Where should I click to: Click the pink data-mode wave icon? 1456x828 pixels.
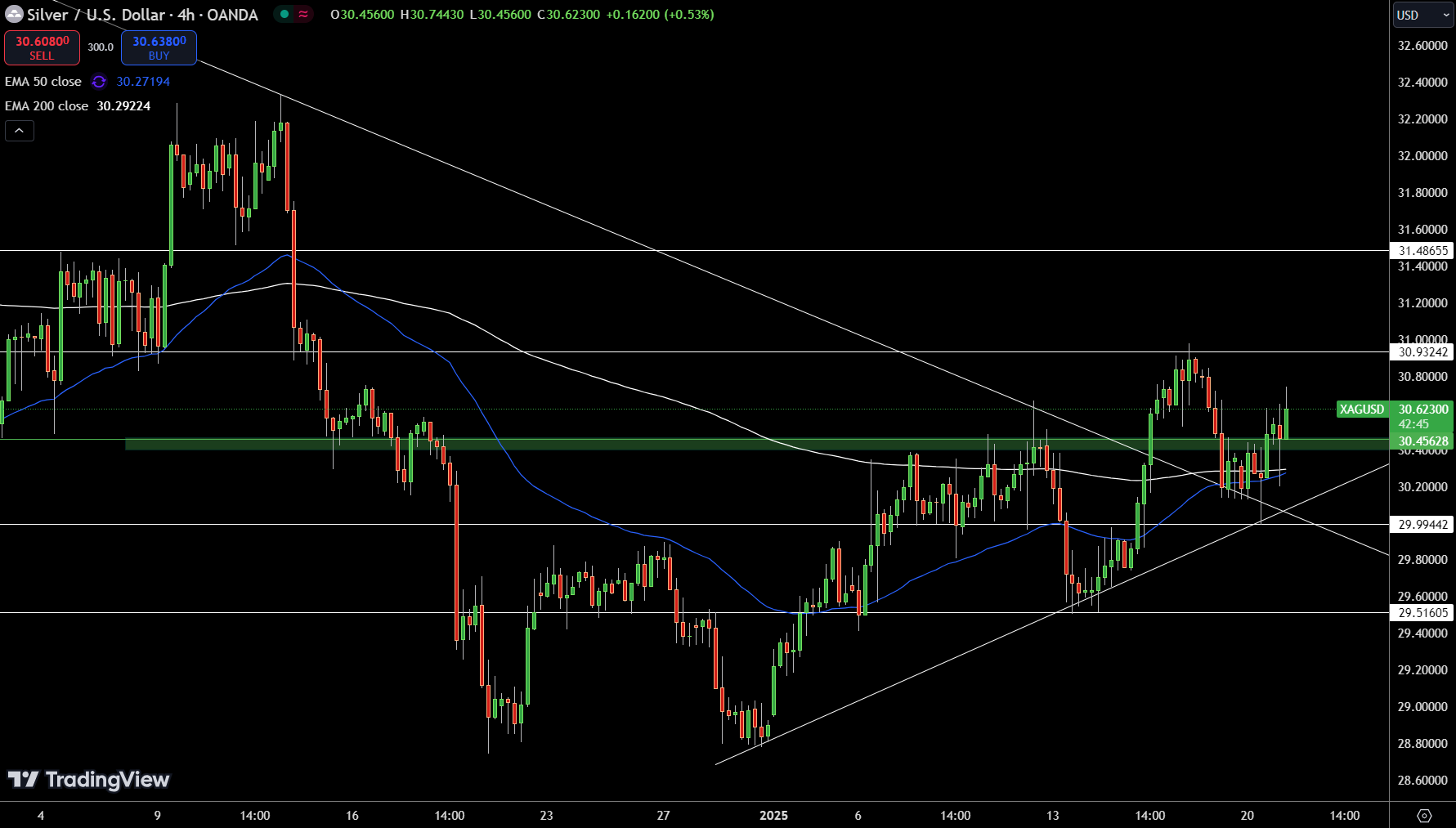(303, 14)
